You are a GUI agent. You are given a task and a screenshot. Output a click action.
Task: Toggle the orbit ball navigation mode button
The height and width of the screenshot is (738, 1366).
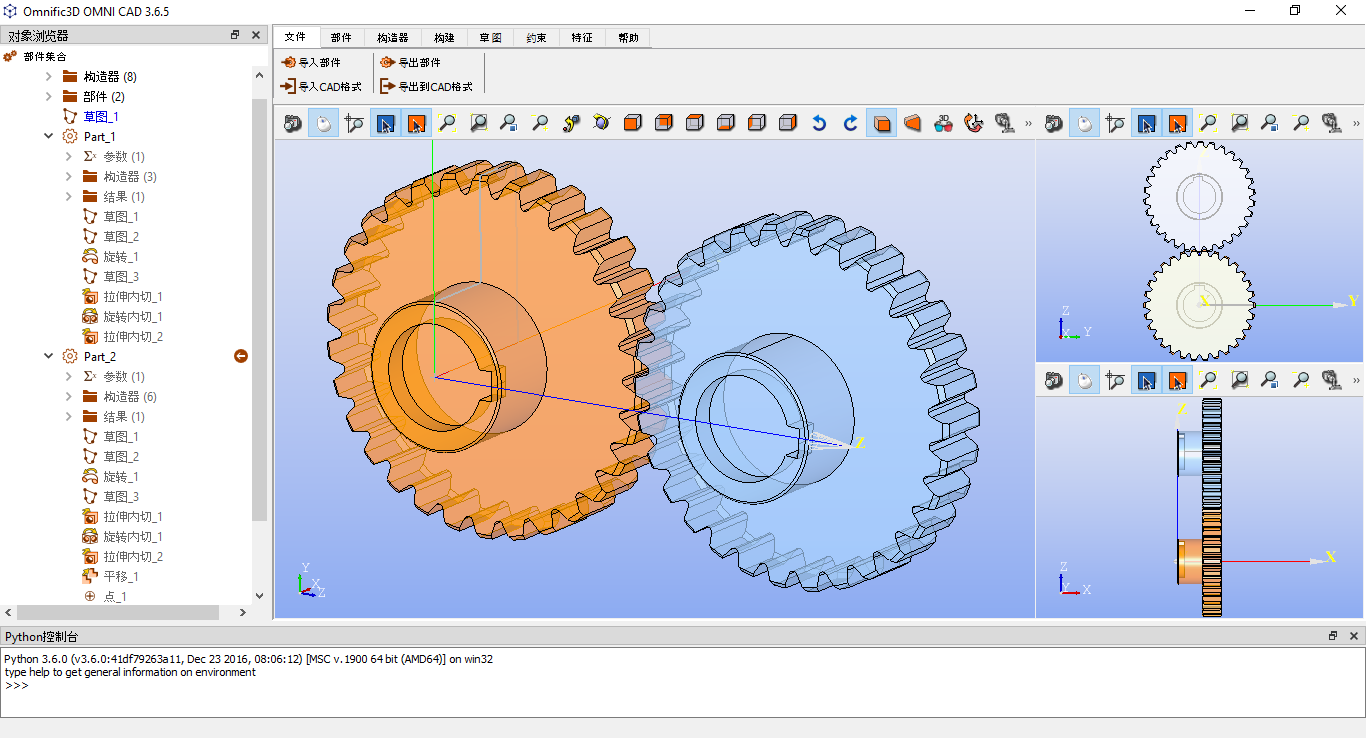click(x=323, y=123)
